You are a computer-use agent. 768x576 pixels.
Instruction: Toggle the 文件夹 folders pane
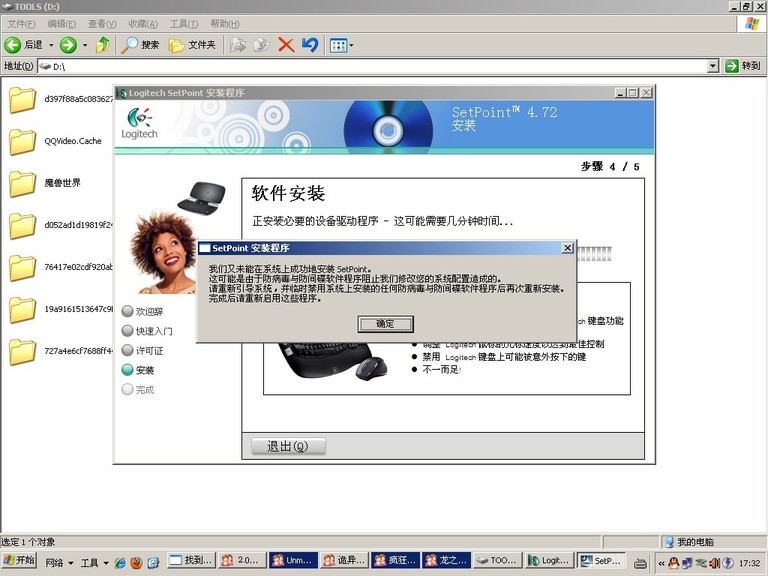tap(192, 45)
